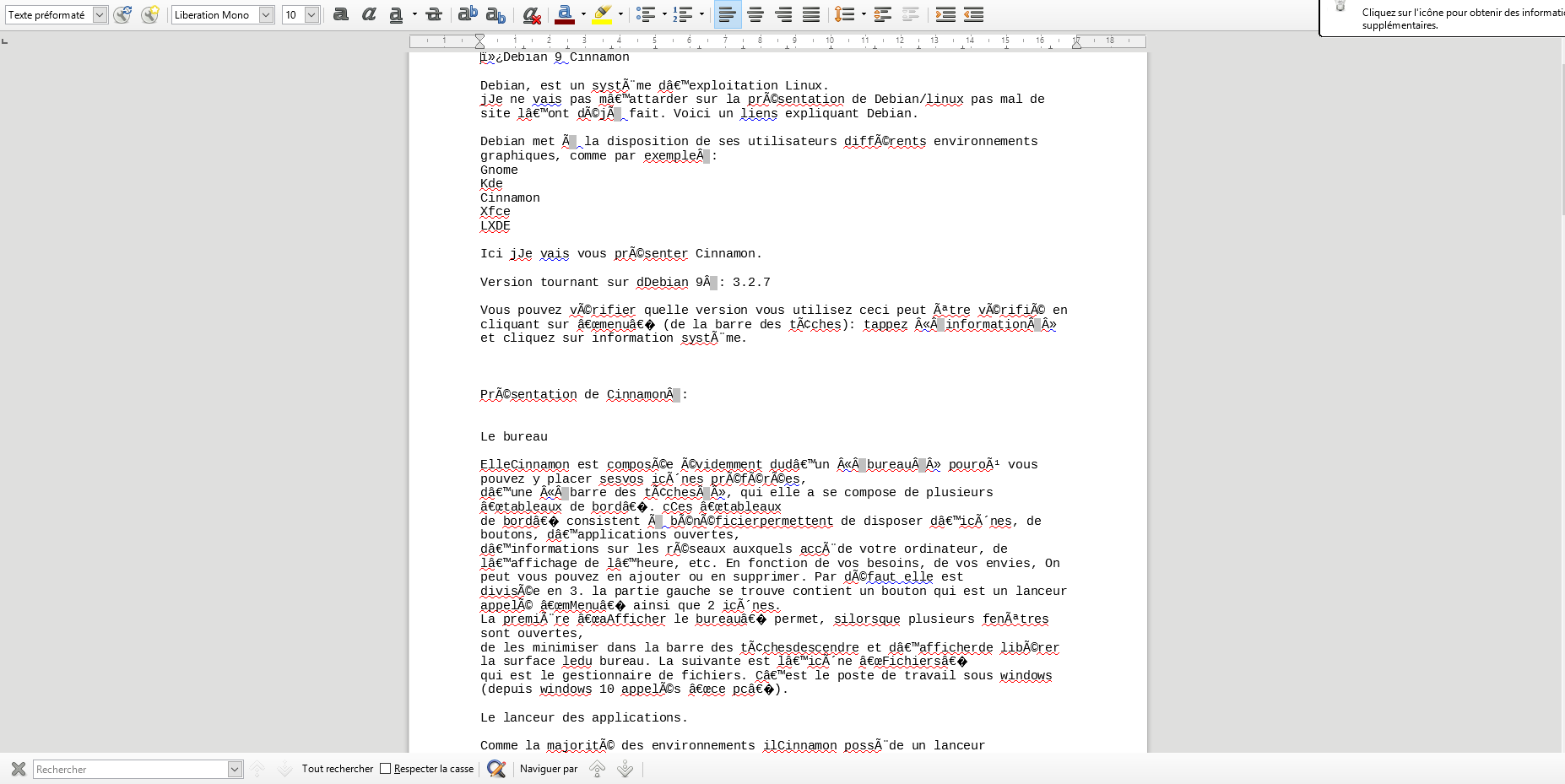
Task: Click the word 'Cinnamon' in the environment list
Action: coord(510,197)
